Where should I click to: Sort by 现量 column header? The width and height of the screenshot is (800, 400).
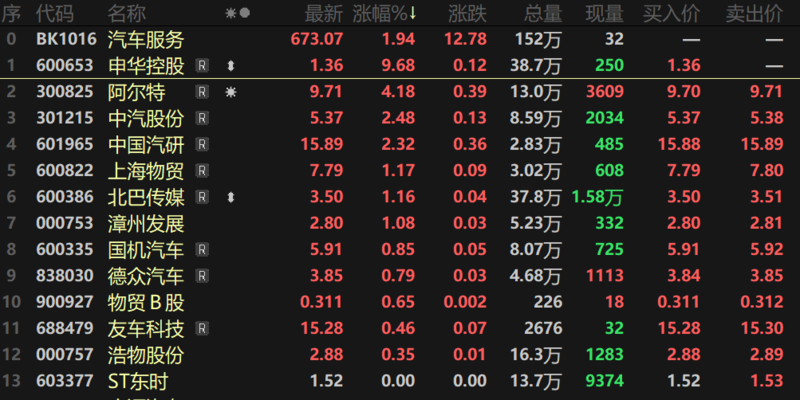tap(605, 14)
